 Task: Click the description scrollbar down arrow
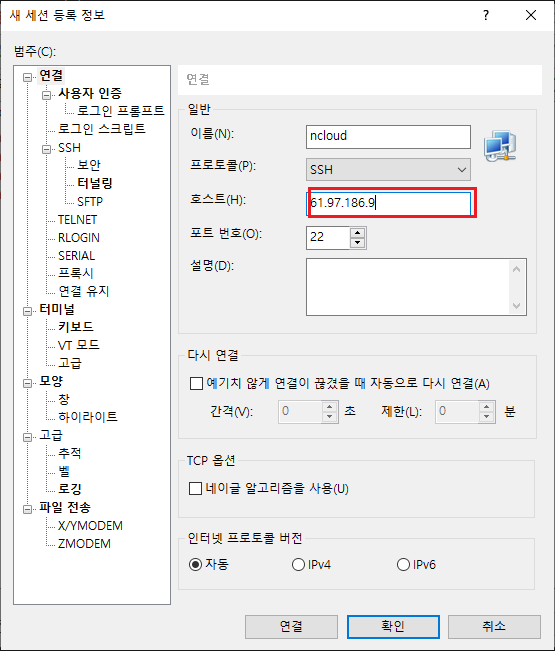coord(516,306)
